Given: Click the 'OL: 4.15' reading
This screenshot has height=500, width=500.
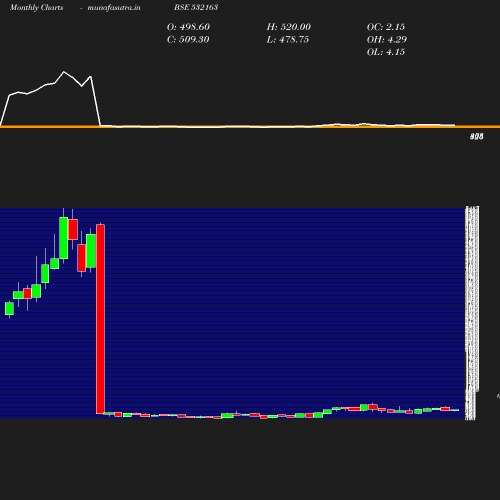Looking at the screenshot, I should pos(386,52).
